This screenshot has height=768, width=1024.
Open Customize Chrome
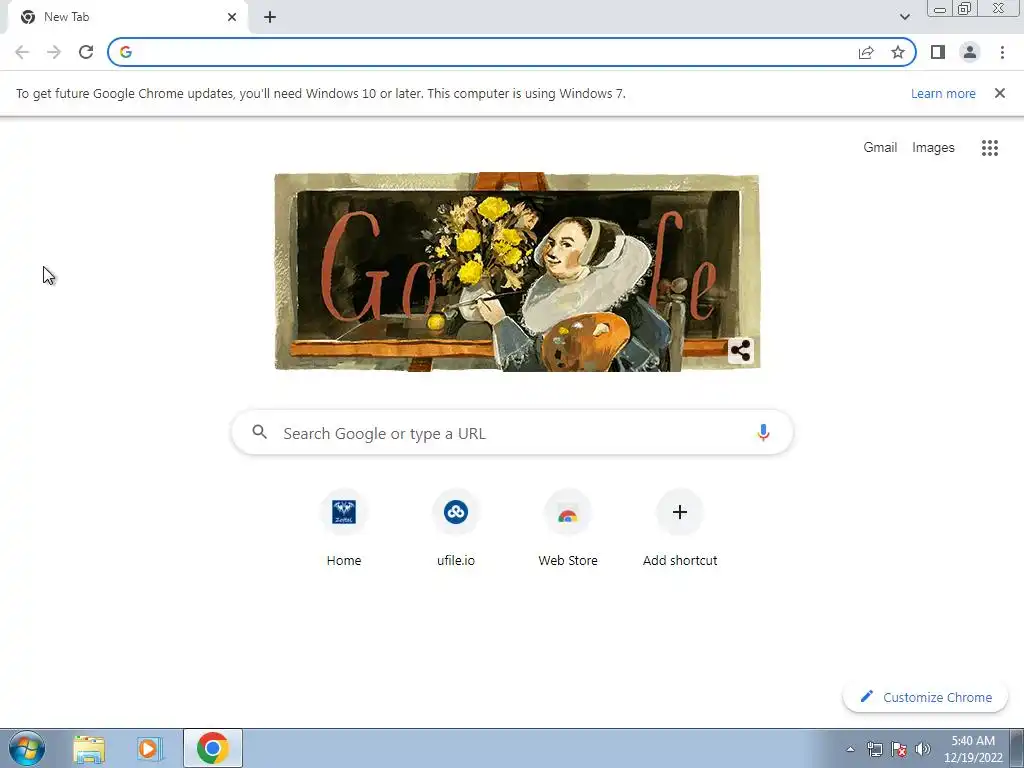(x=925, y=697)
